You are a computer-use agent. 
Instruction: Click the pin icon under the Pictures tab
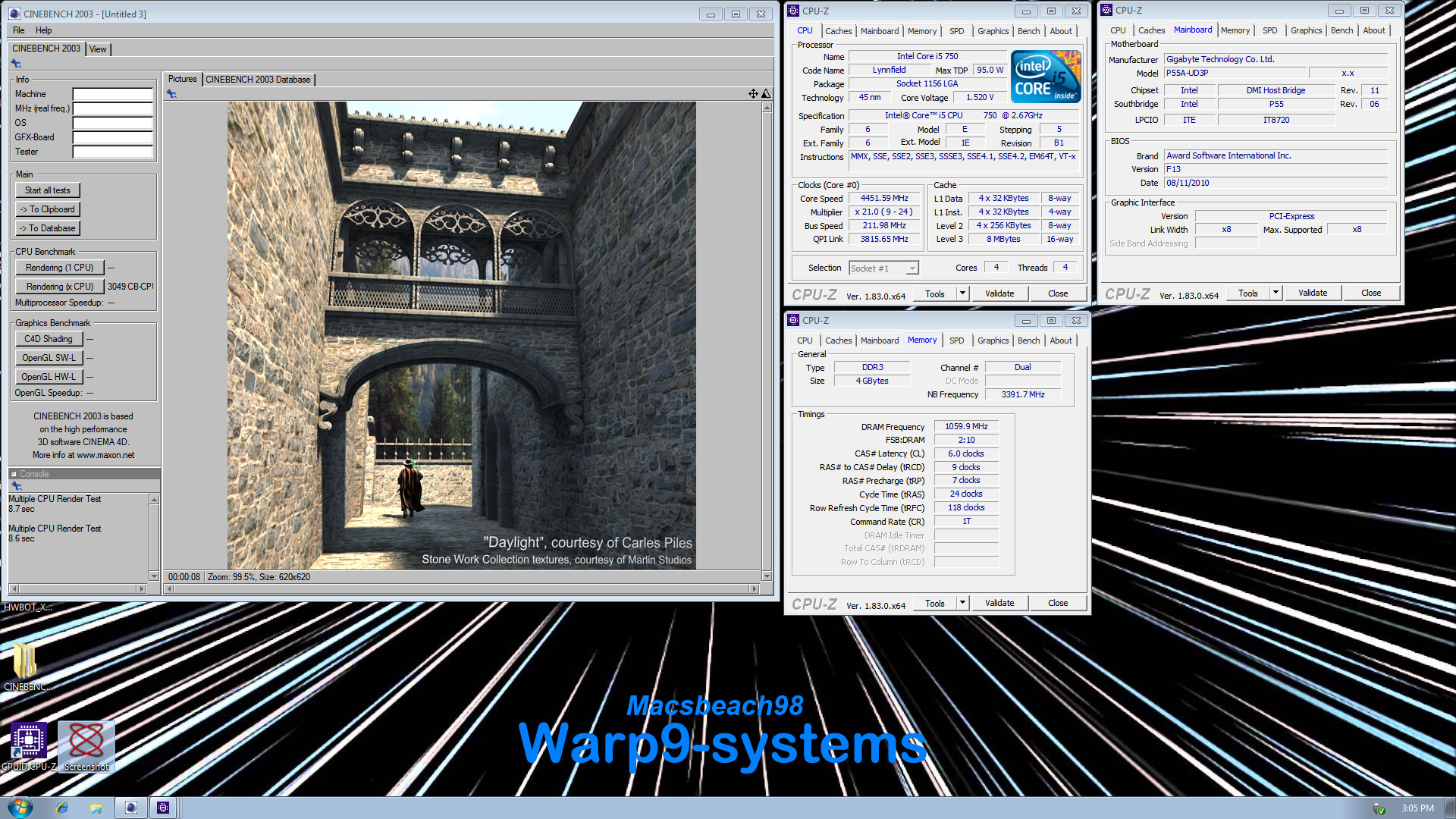tap(171, 94)
